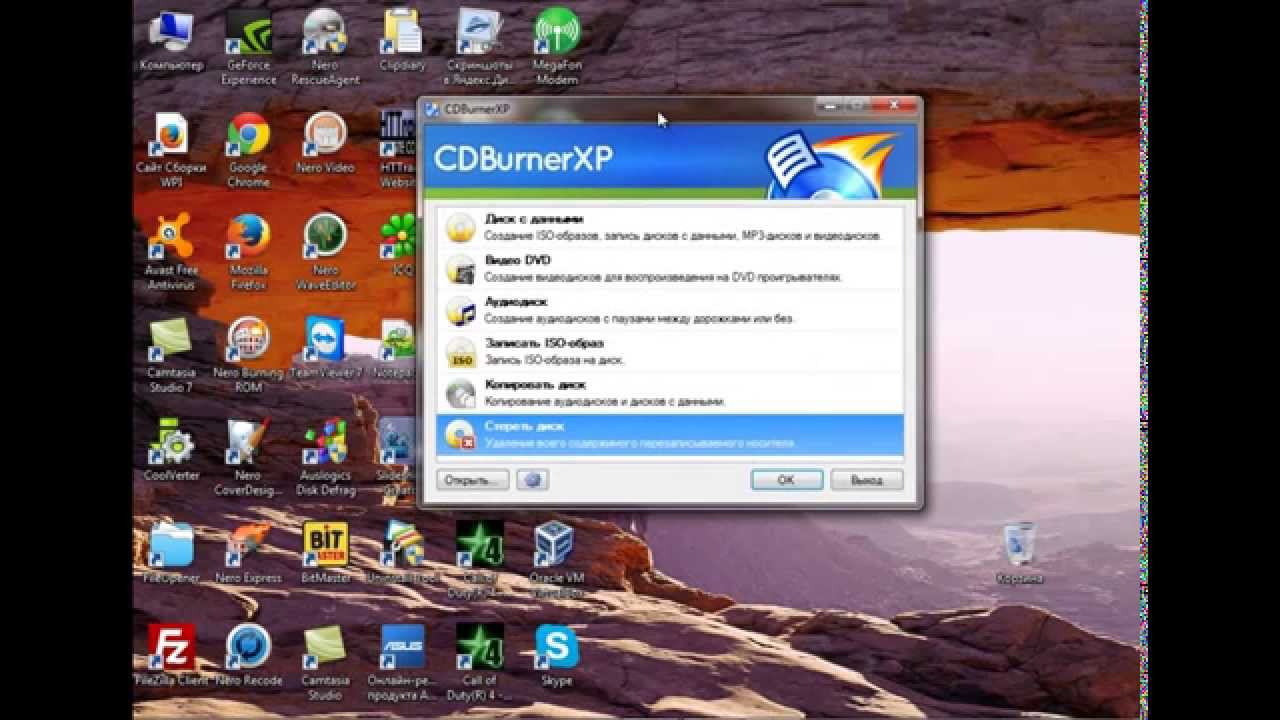Open the Clipdiary desktop shortcut
The image size is (1280, 720).
(x=403, y=42)
